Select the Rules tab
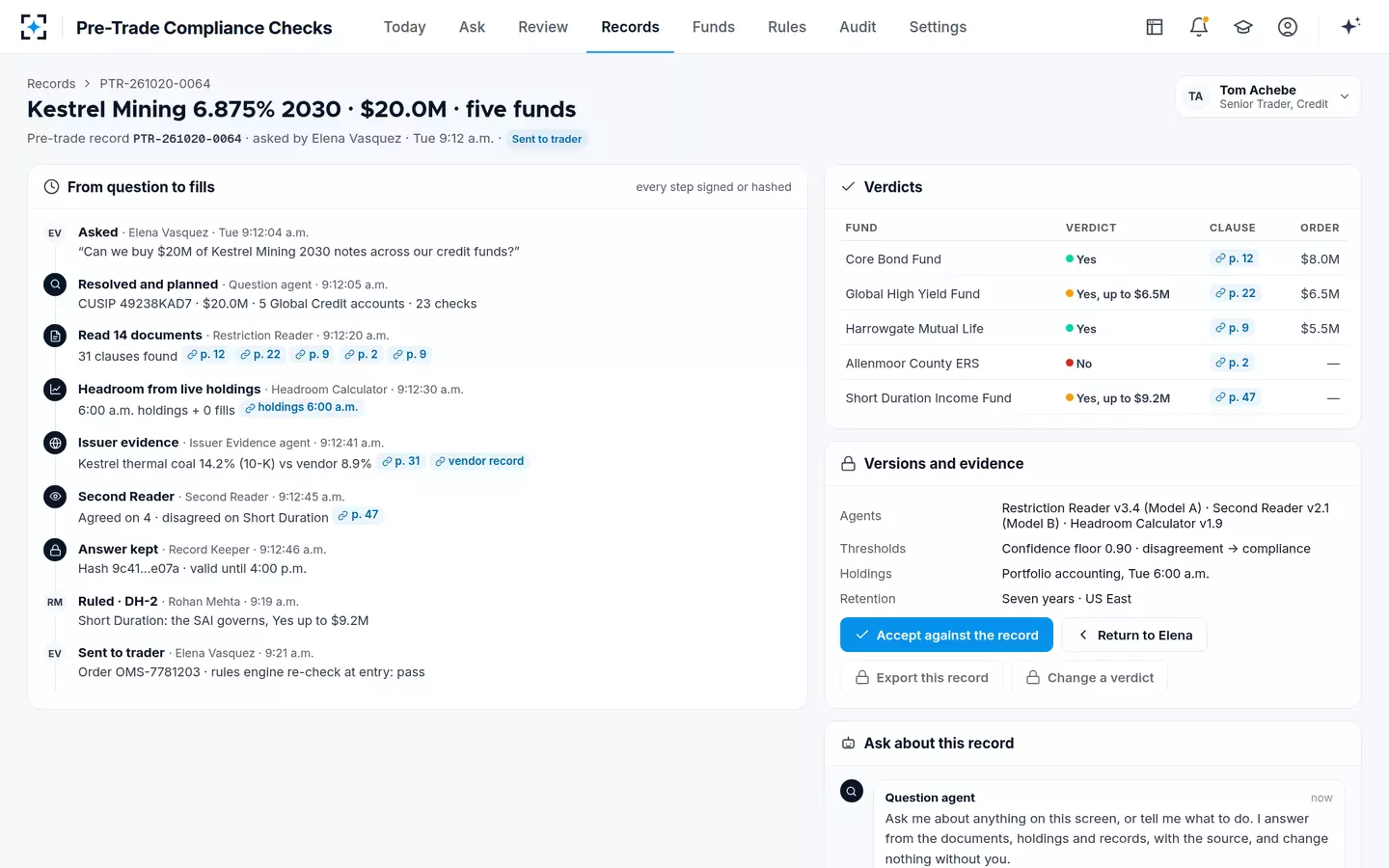Image resolution: width=1389 pixels, height=868 pixels. point(787,27)
